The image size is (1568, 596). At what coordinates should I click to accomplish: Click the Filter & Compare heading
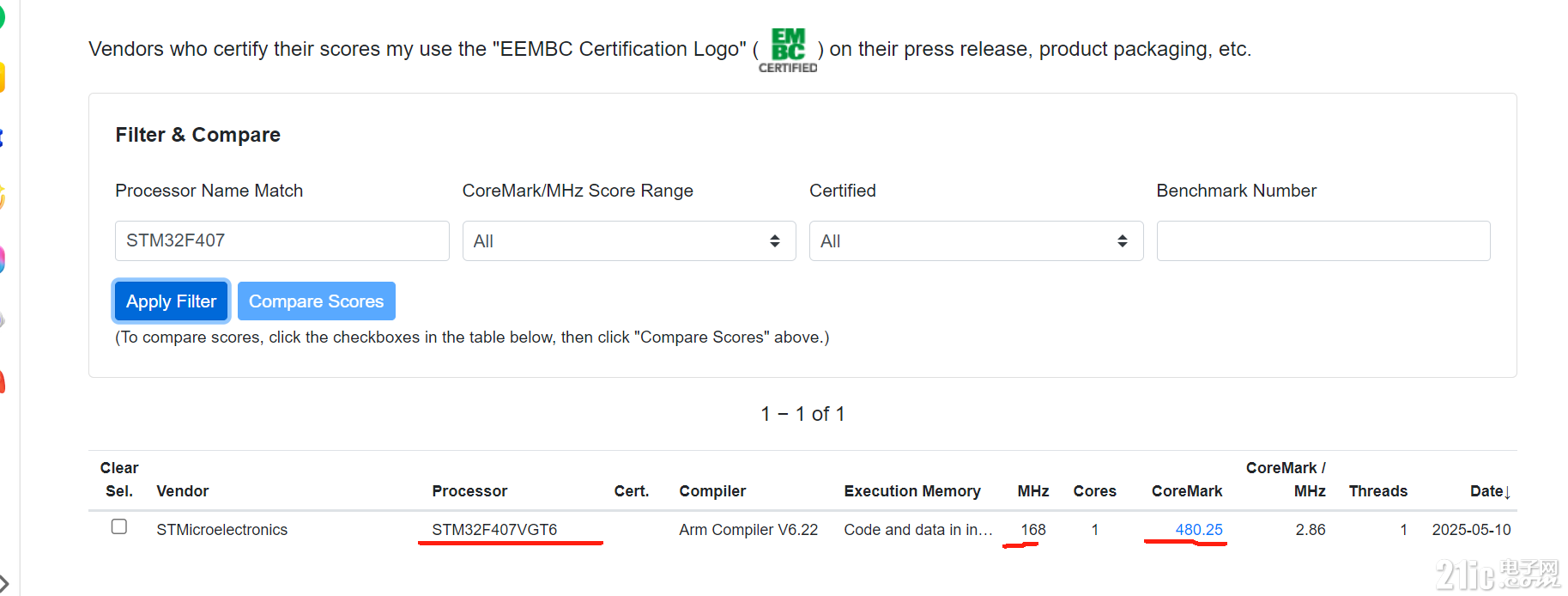(x=198, y=135)
